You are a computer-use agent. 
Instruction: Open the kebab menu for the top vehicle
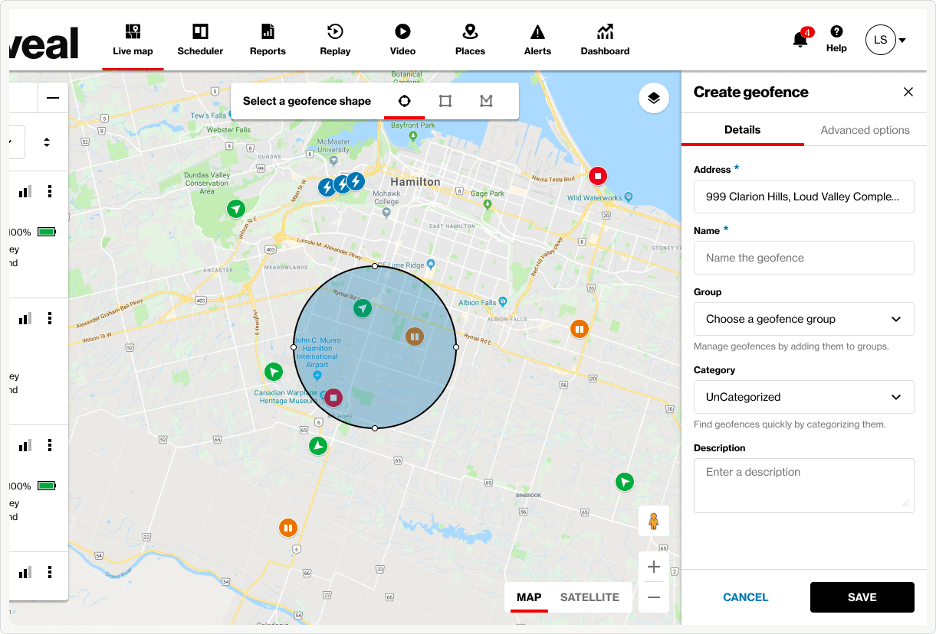pos(49,190)
